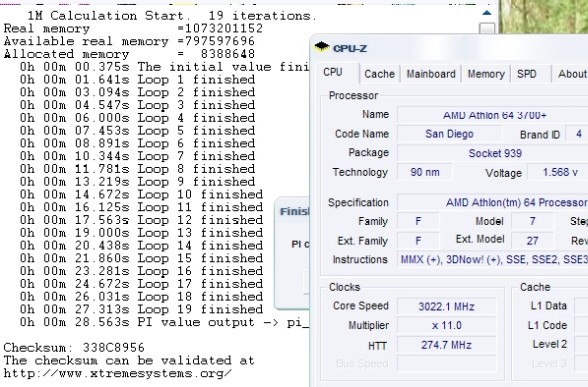The height and width of the screenshot is (387, 588).
Task: Click the empty Bus Speed field
Action: point(446,363)
